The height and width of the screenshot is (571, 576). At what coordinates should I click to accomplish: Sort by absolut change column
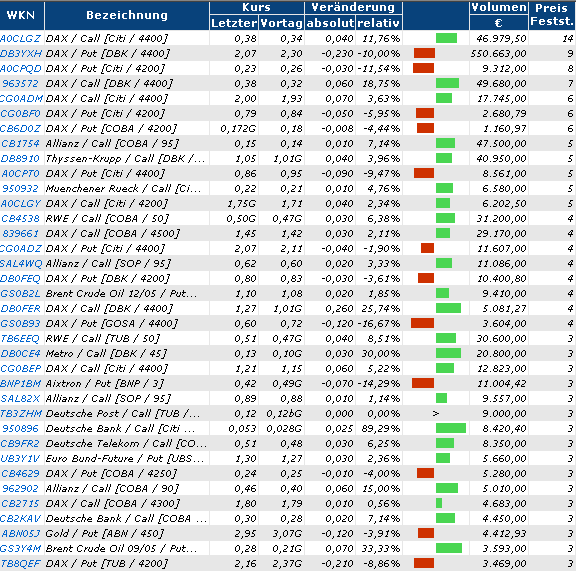click(x=330, y=23)
